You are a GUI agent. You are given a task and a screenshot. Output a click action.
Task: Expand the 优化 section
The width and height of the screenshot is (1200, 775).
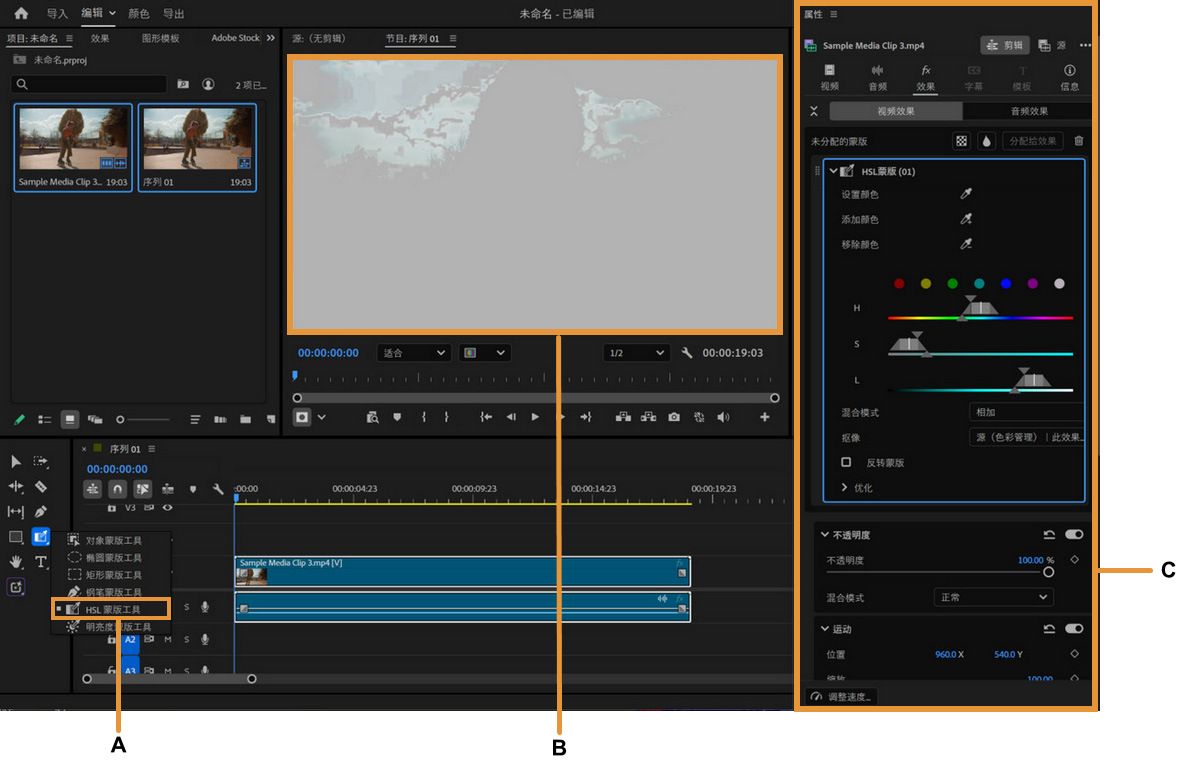844,488
